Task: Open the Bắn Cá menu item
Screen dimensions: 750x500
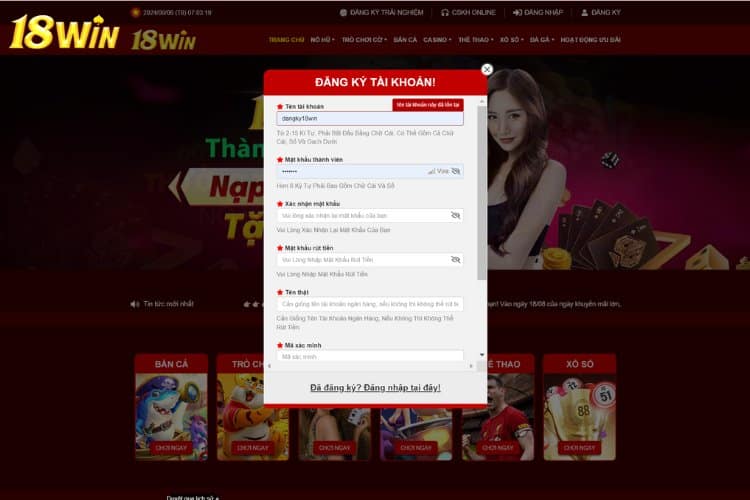Action: tap(405, 40)
